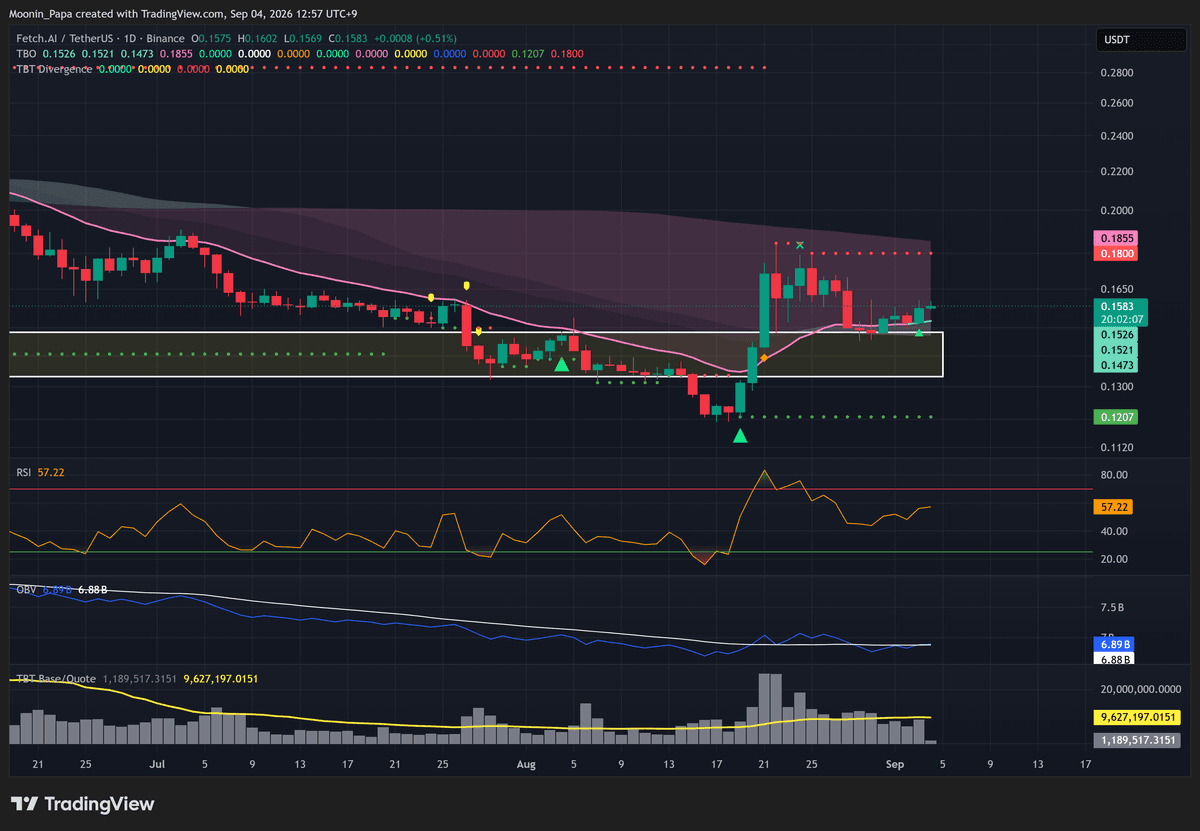Click the 0.2800 price axis label
Image resolution: width=1200 pixels, height=831 pixels.
[x=1116, y=73]
